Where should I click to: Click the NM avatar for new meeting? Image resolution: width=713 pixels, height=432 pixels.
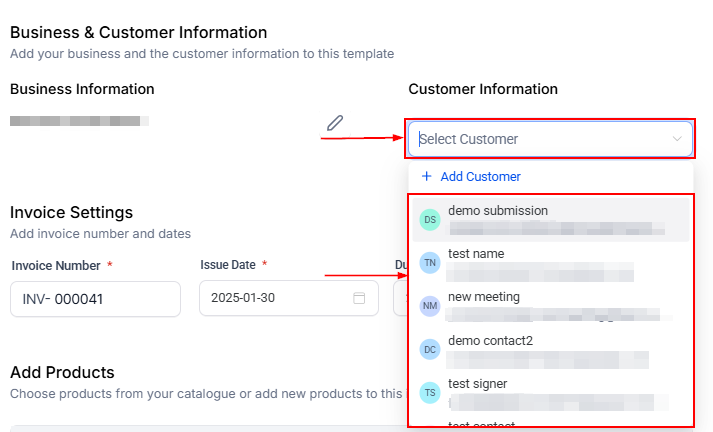pyautogui.click(x=430, y=305)
